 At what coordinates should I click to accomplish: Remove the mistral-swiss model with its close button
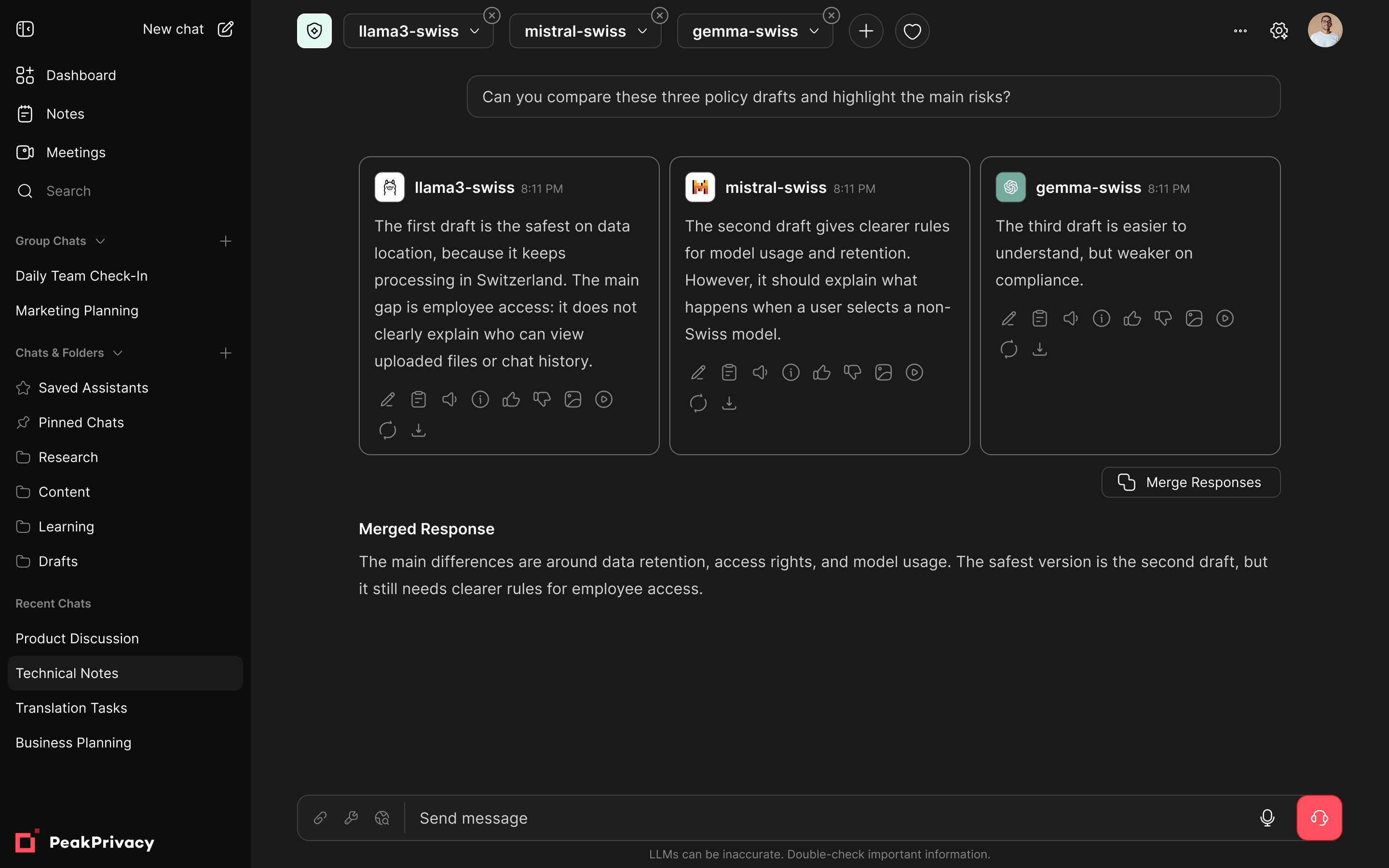(660, 15)
